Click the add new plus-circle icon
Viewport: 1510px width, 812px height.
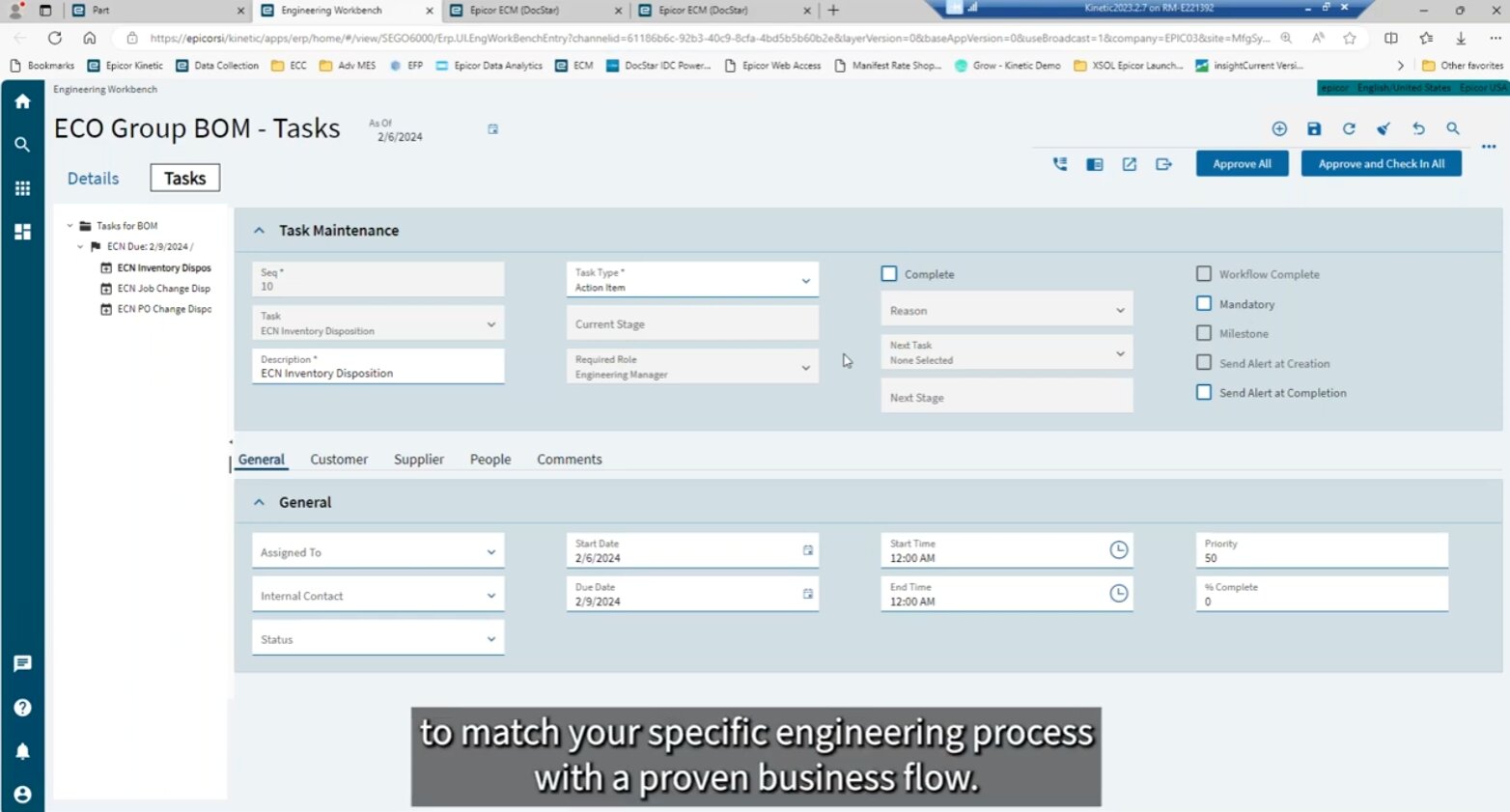pyautogui.click(x=1279, y=128)
